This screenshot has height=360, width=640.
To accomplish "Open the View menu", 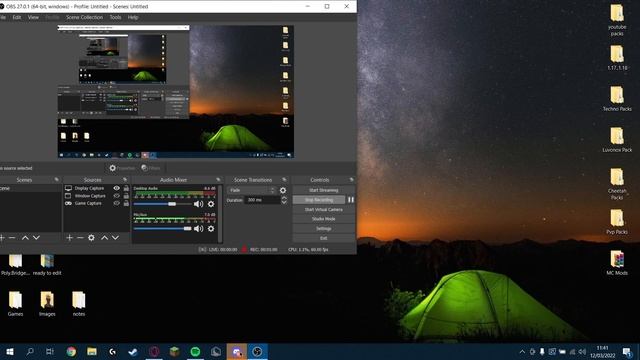I will (33, 17).
